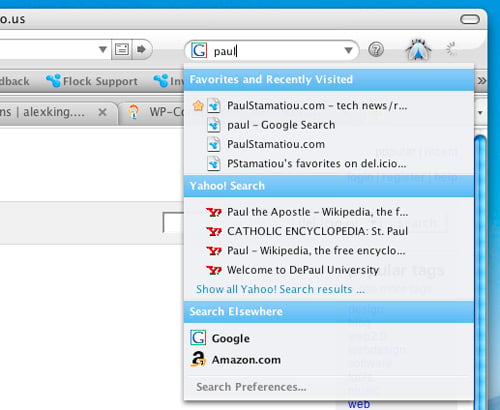500x410 pixels.
Task: Click page icon beside PStamatiou's favorites
Action: 214,164
